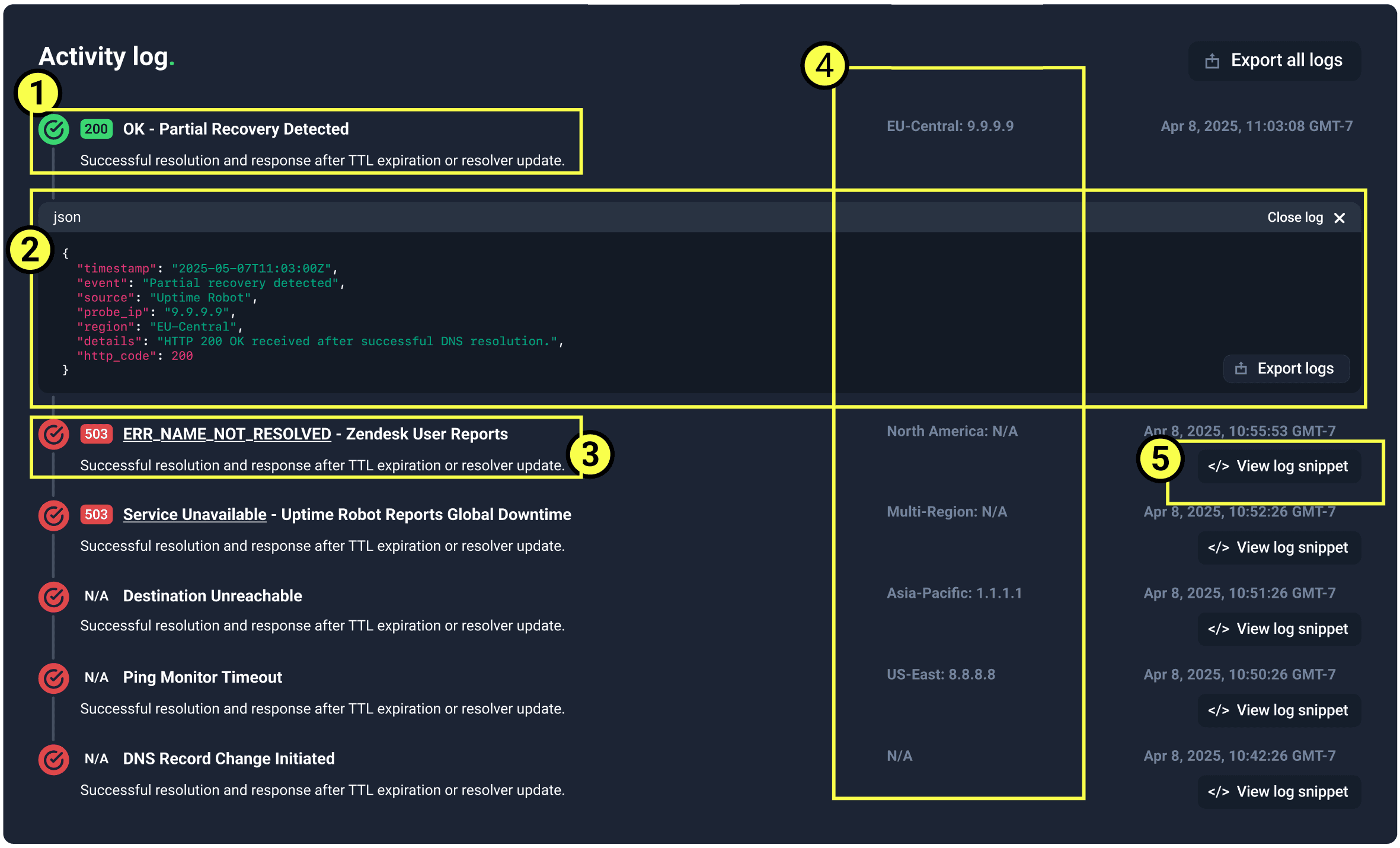Click the code icon in DNS Record Change snippet button
This screenshot has height=848, width=1400.
pyautogui.click(x=1219, y=792)
